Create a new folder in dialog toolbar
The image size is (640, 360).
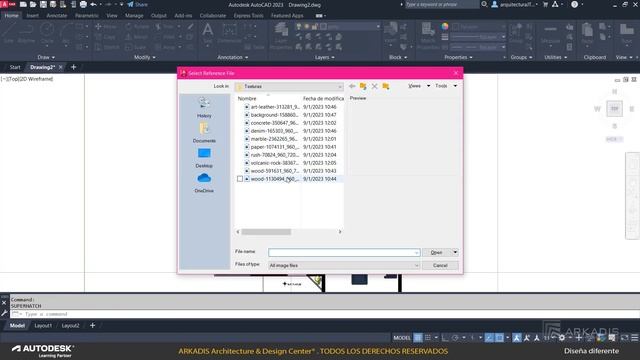[386, 86]
